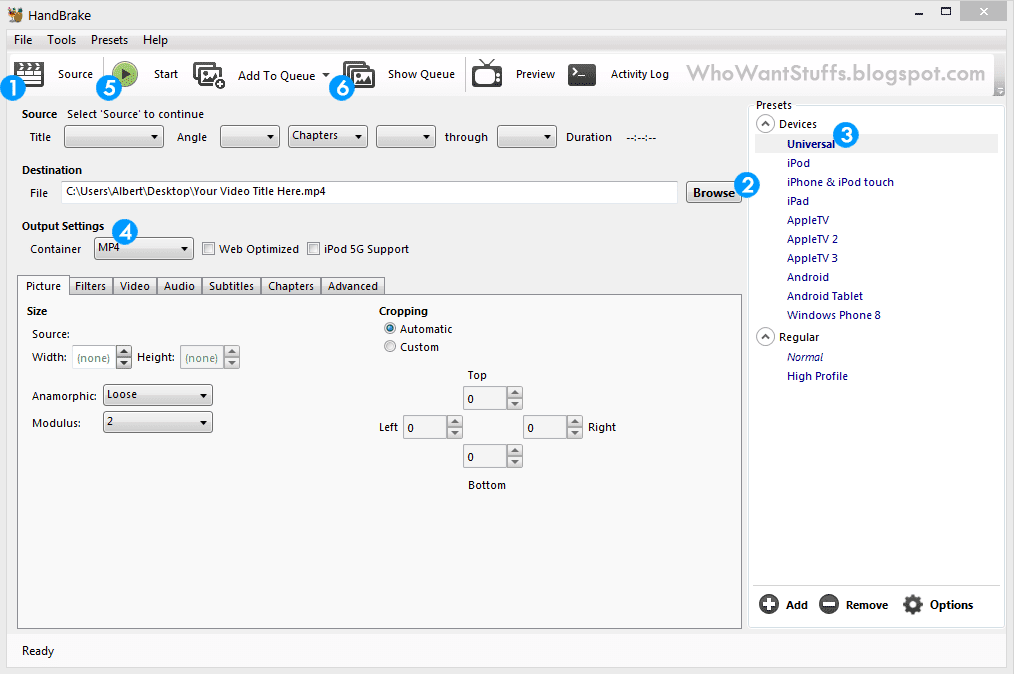Select the Custom cropping radio button
The width and height of the screenshot is (1014, 674).
[390, 345]
